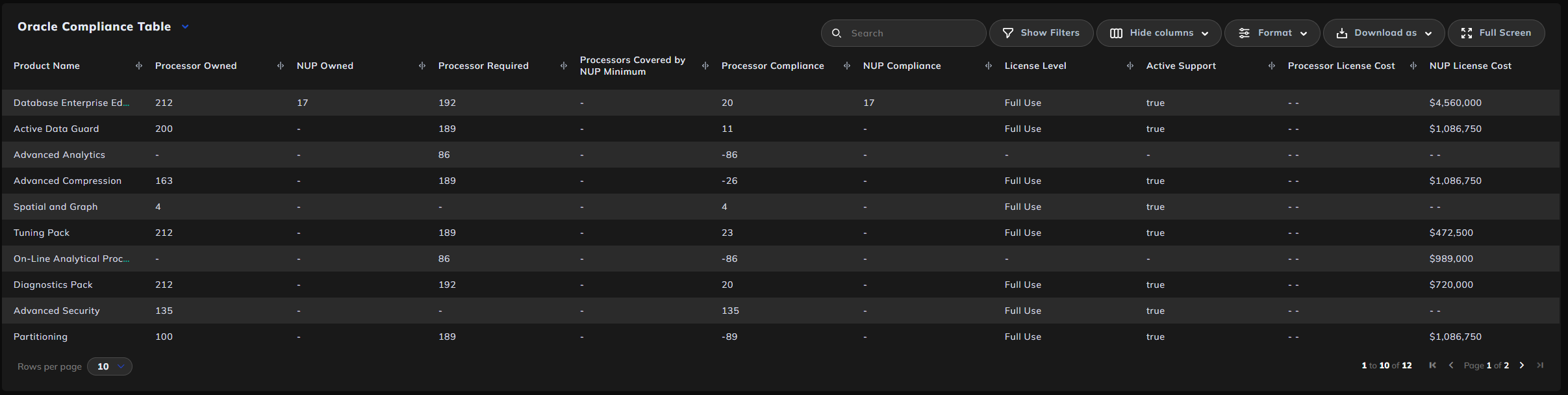Click the $4,560,000 NUP License Cost value
The height and width of the screenshot is (395, 1568).
click(1456, 103)
